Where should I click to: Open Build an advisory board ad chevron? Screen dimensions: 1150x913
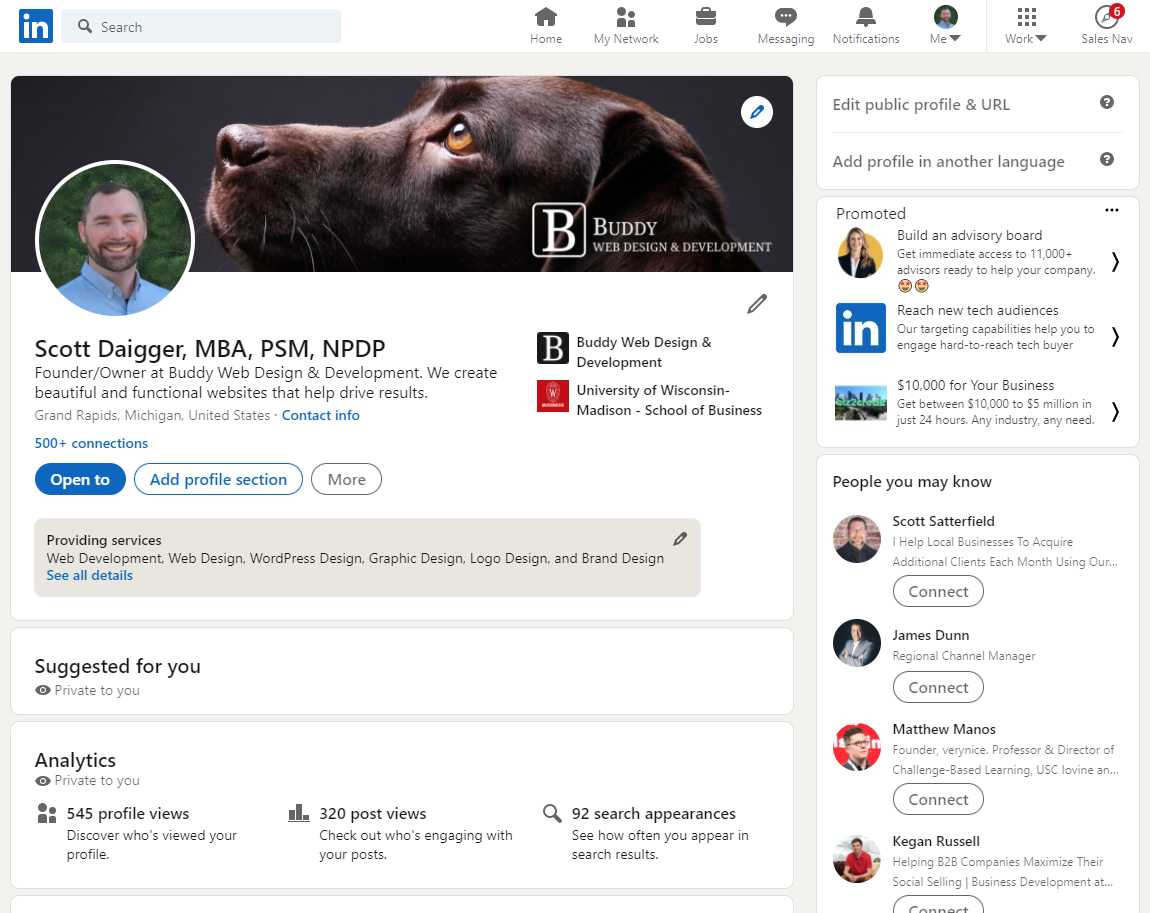click(1115, 262)
